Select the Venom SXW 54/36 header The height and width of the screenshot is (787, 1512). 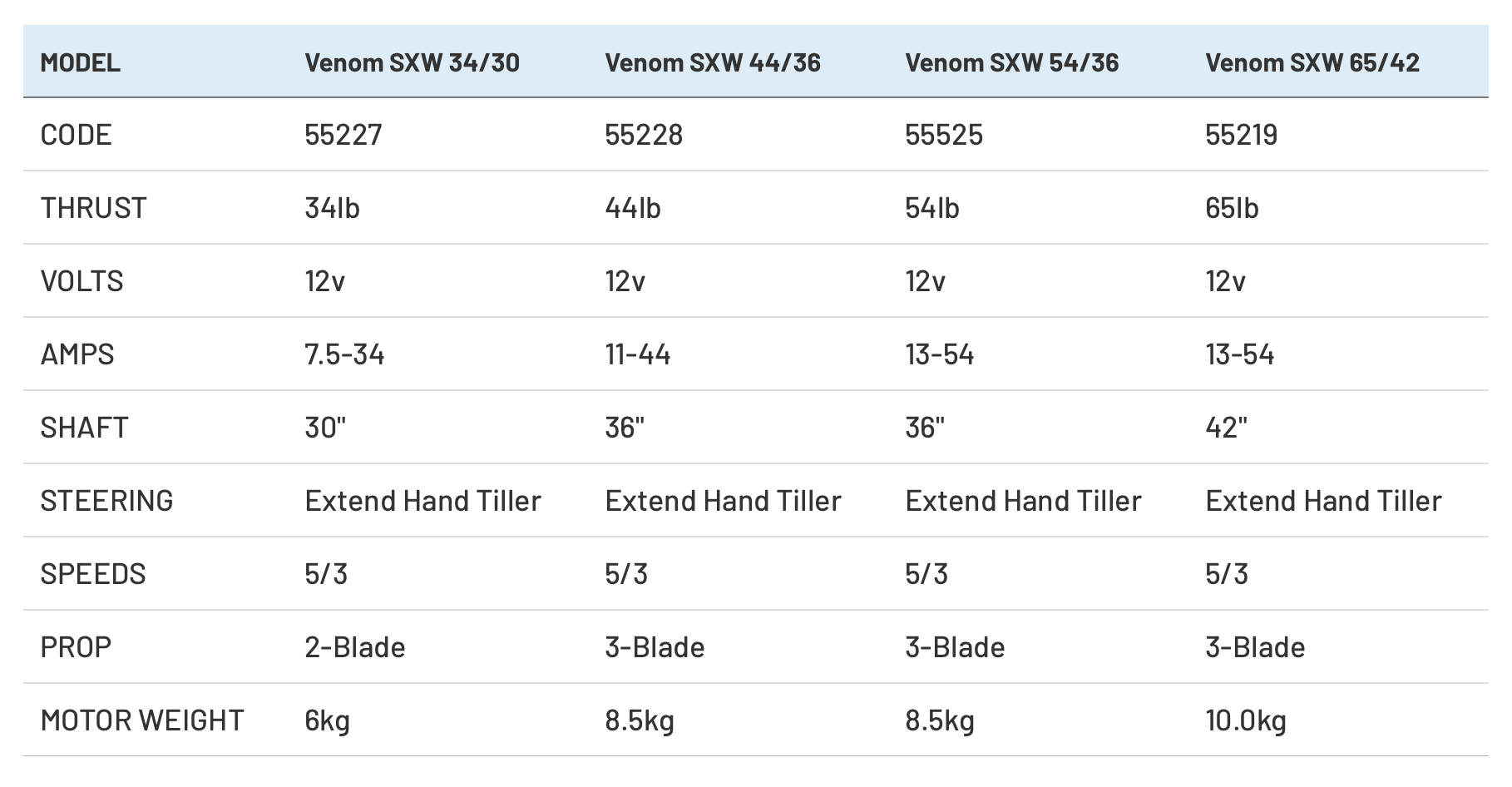[x=1011, y=63]
